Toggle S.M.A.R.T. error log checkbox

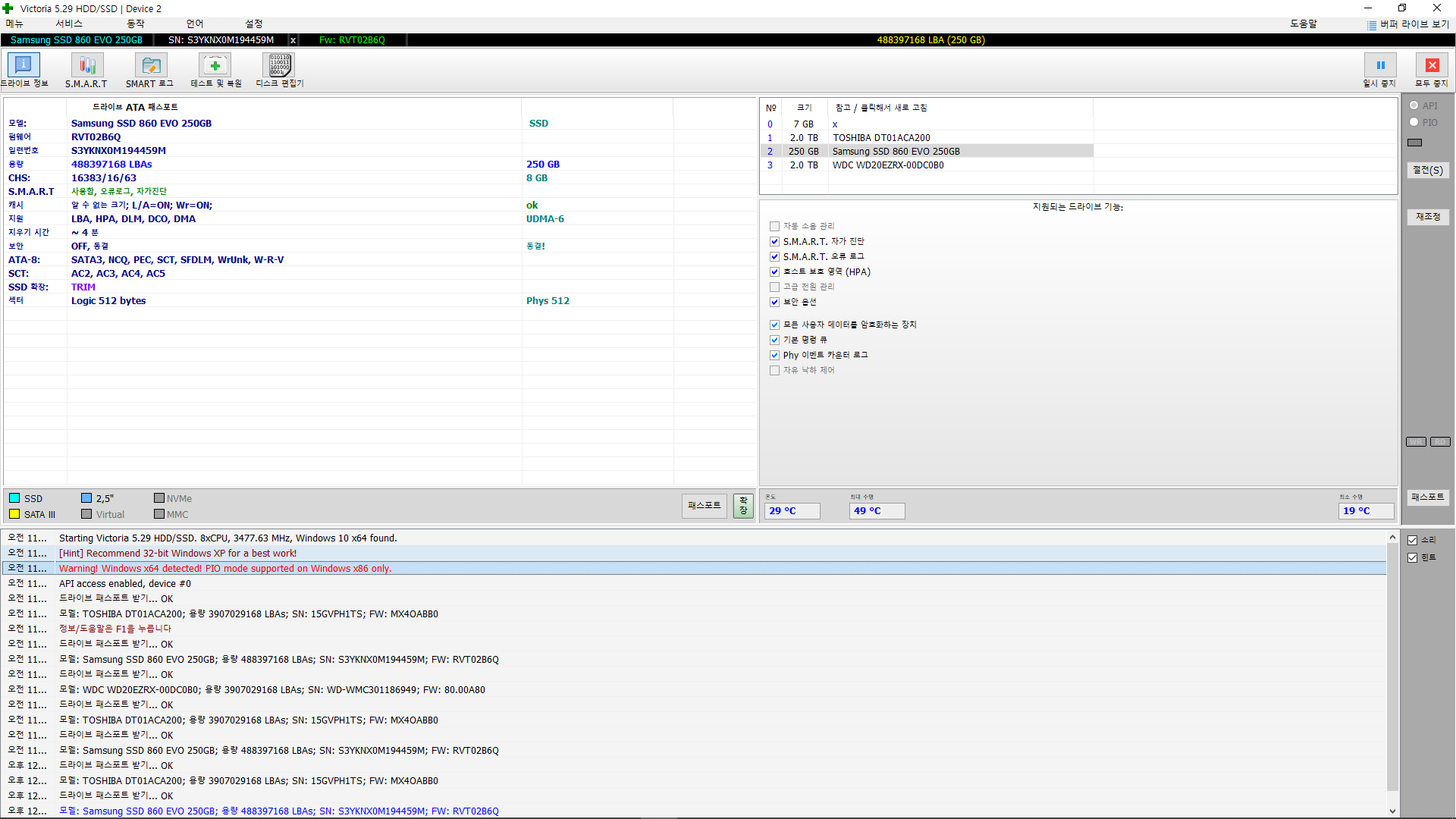click(774, 257)
